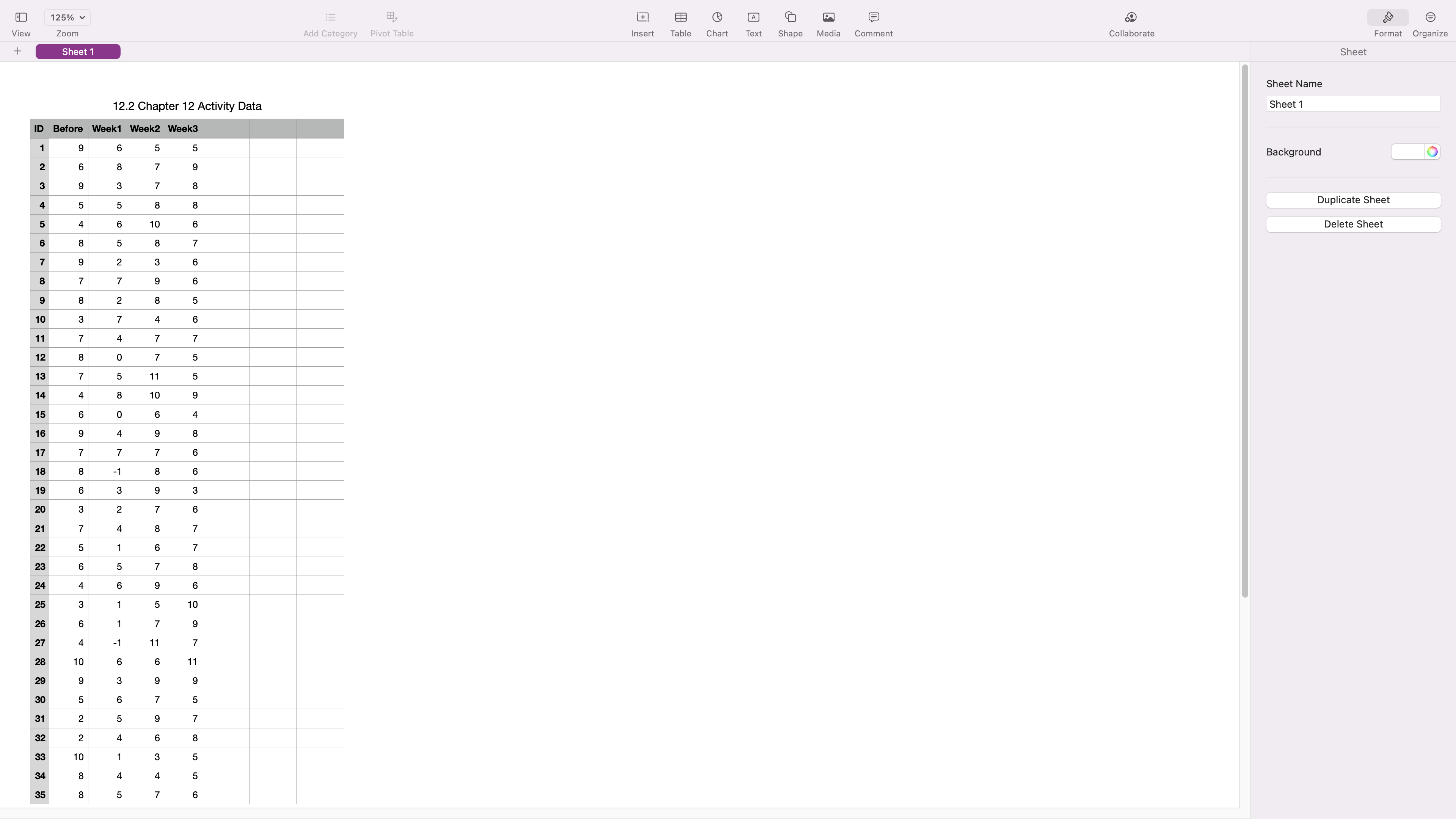Add a new sheet with the plus button
This screenshot has height=819, width=1456.
pyautogui.click(x=17, y=51)
